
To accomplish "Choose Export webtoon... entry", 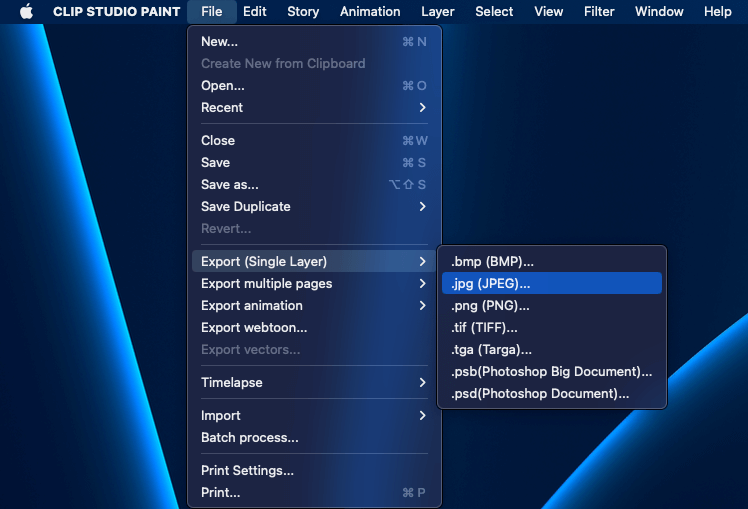I will (x=314, y=327).
